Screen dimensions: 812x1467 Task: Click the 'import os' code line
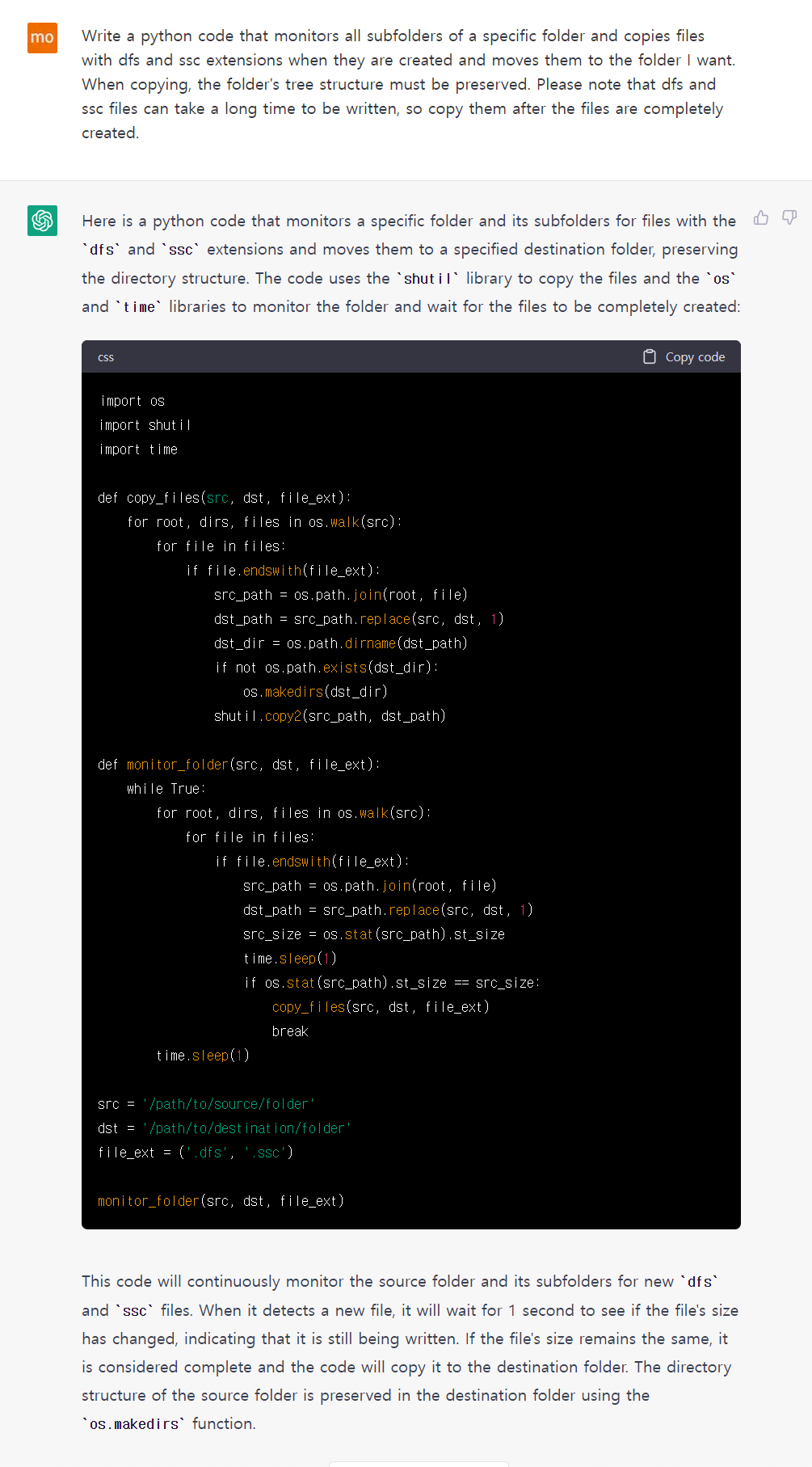(x=132, y=401)
